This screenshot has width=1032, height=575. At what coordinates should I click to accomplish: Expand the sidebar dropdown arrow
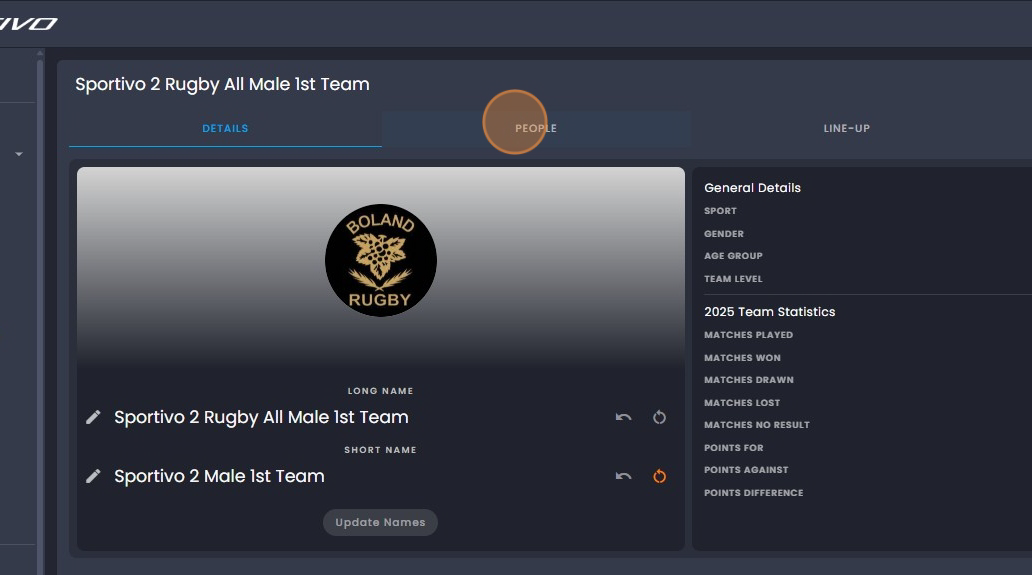pos(19,154)
